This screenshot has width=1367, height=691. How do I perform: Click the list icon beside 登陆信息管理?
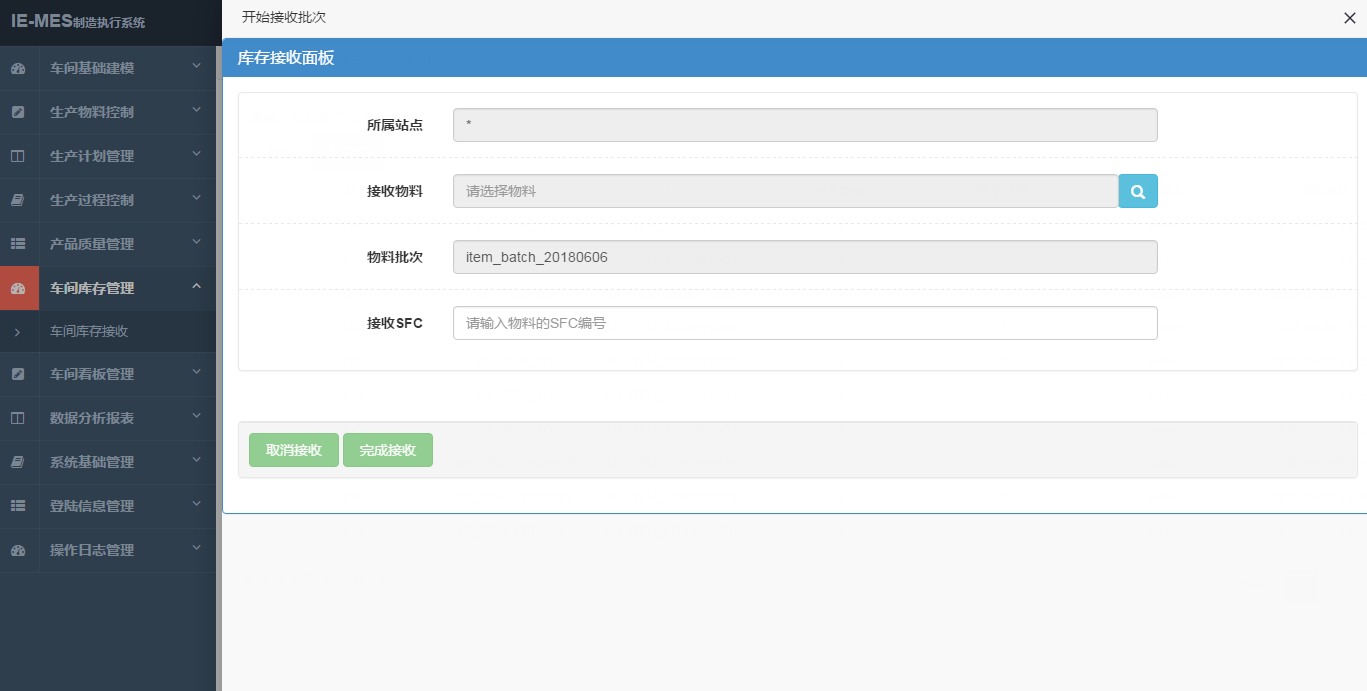(18, 506)
